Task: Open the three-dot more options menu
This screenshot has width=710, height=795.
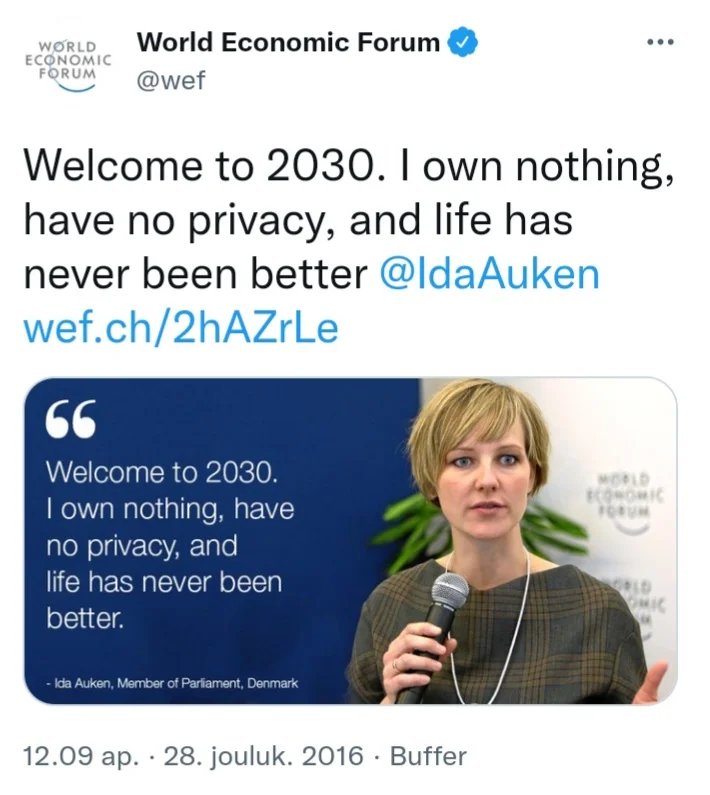Action: 662,43
